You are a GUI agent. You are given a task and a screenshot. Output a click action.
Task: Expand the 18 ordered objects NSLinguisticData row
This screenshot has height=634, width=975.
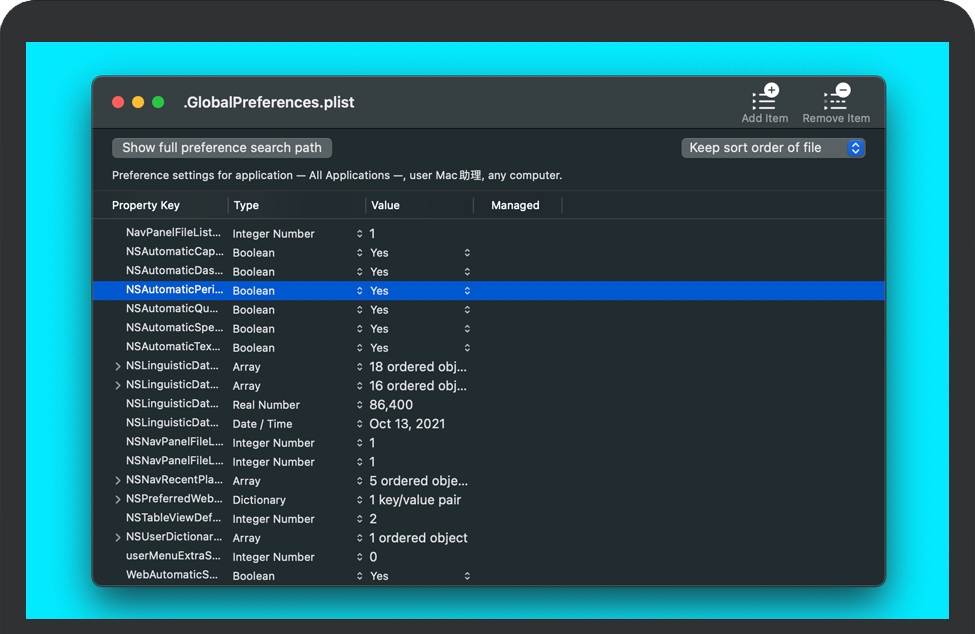tap(118, 367)
